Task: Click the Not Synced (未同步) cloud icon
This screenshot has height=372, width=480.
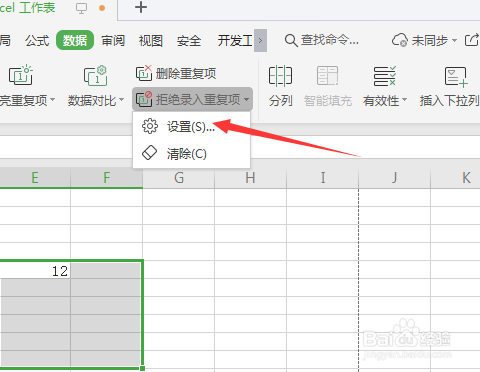Action: pos(400,40)
